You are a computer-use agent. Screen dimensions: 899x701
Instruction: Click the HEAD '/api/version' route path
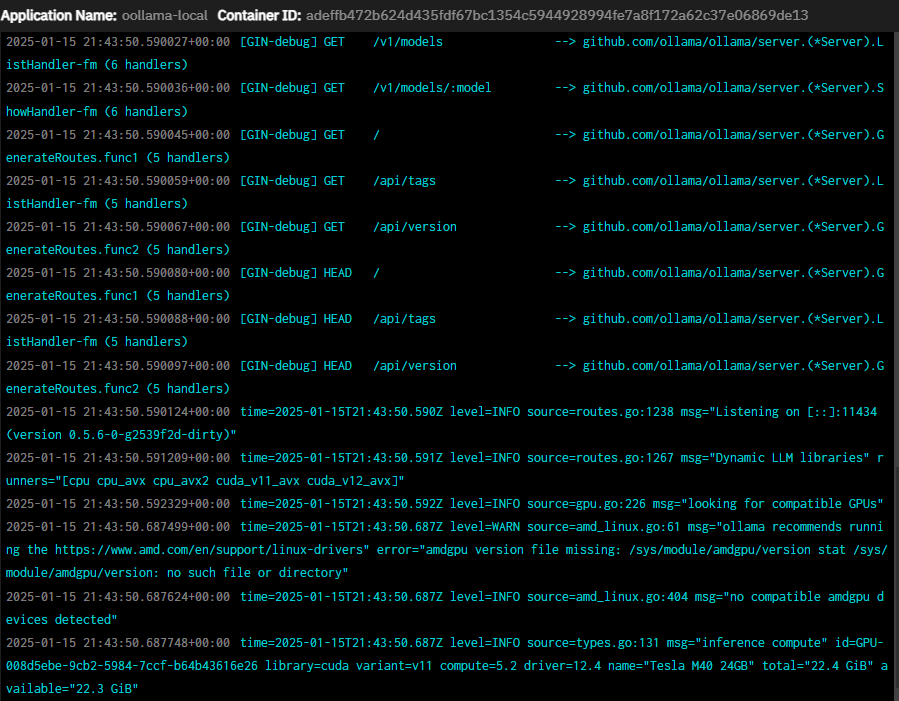pos(415,366)
